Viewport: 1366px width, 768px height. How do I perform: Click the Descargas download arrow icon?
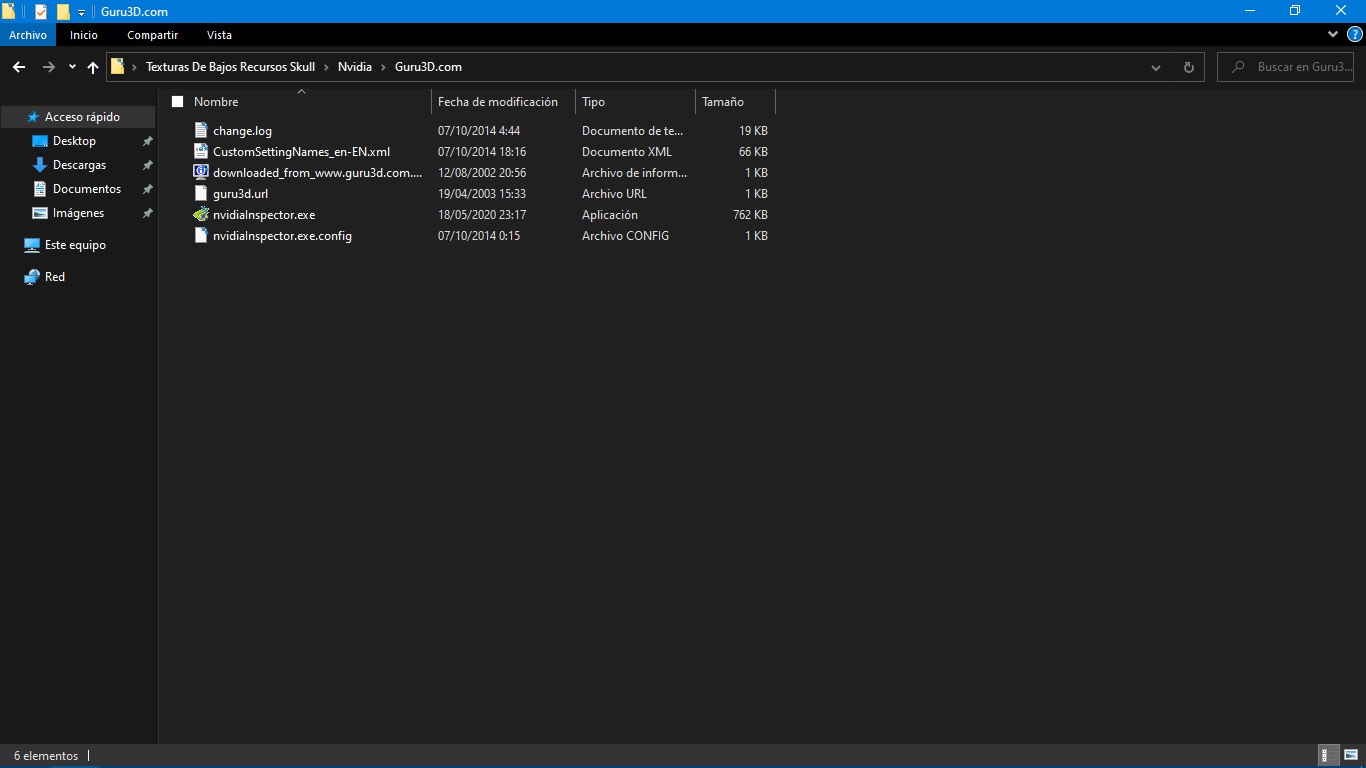(40, 165)
